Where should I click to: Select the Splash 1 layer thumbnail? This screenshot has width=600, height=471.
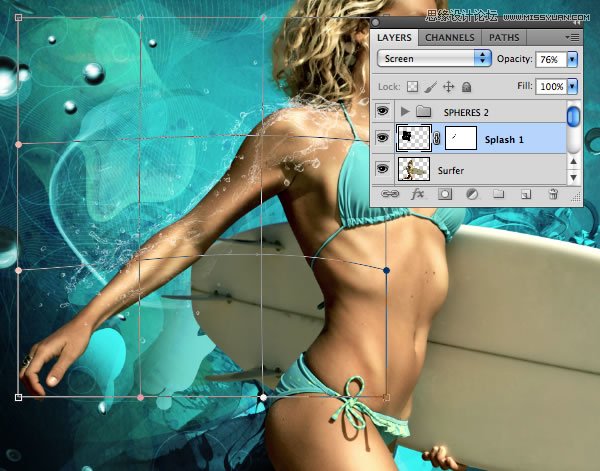(414, 138)
